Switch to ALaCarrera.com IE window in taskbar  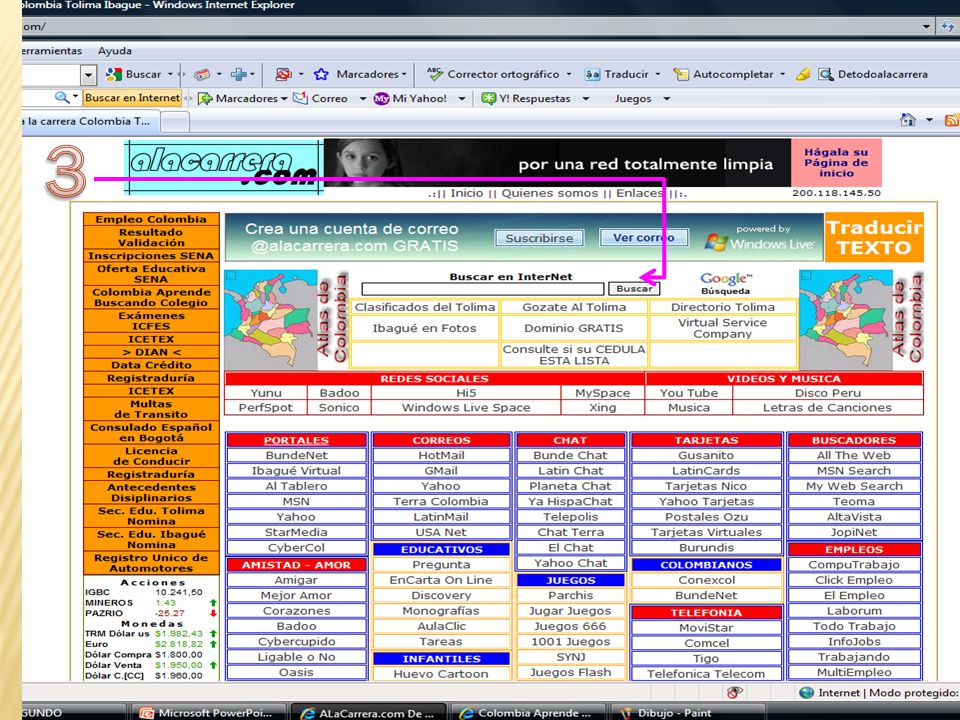click(370, 713)
